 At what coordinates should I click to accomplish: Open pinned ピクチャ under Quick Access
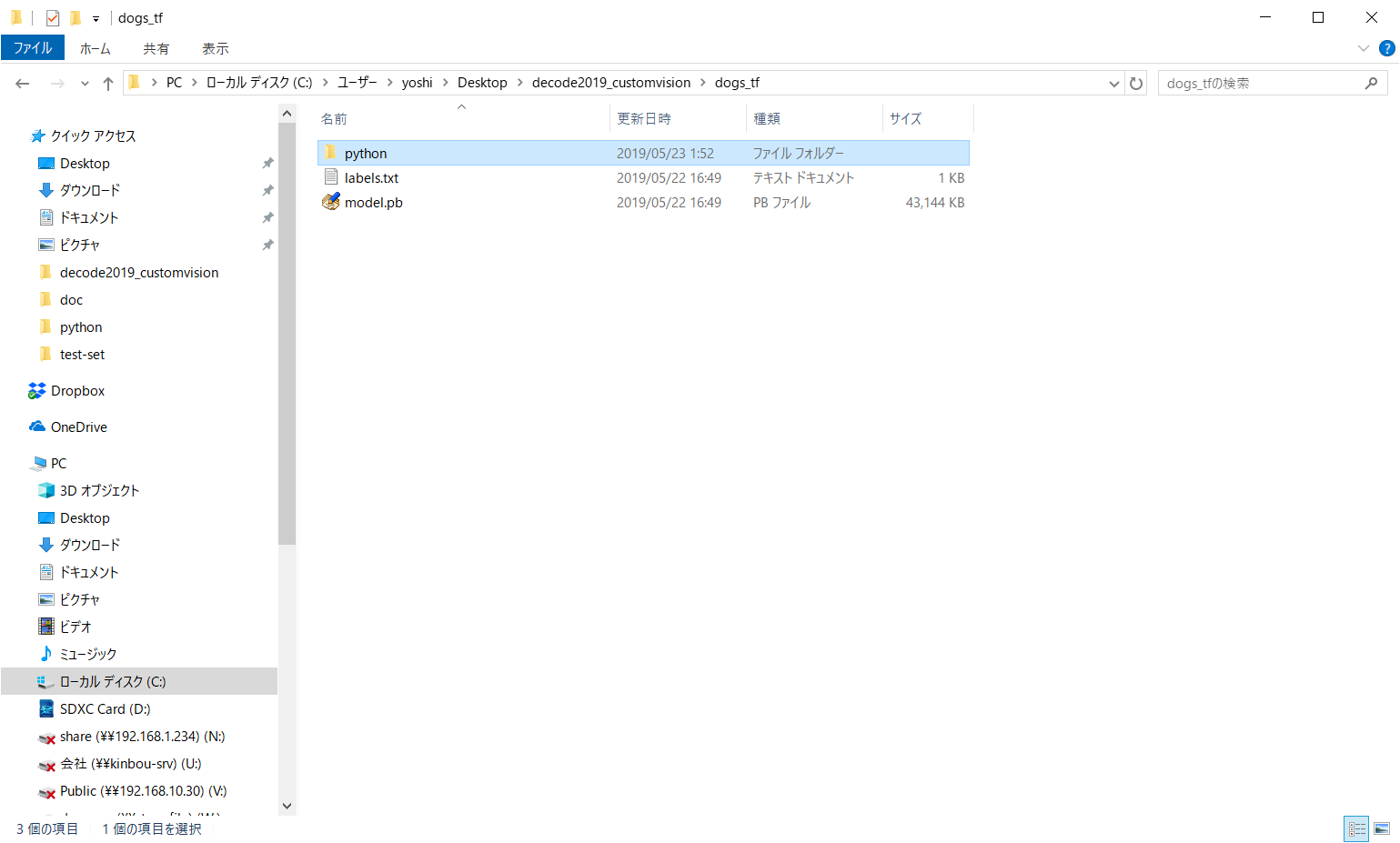(80, 246)
